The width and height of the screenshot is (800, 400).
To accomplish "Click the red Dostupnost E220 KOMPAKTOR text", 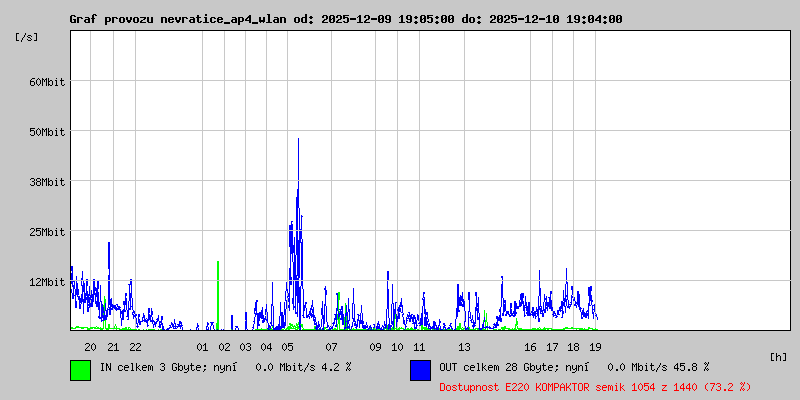I will [595, 387].
